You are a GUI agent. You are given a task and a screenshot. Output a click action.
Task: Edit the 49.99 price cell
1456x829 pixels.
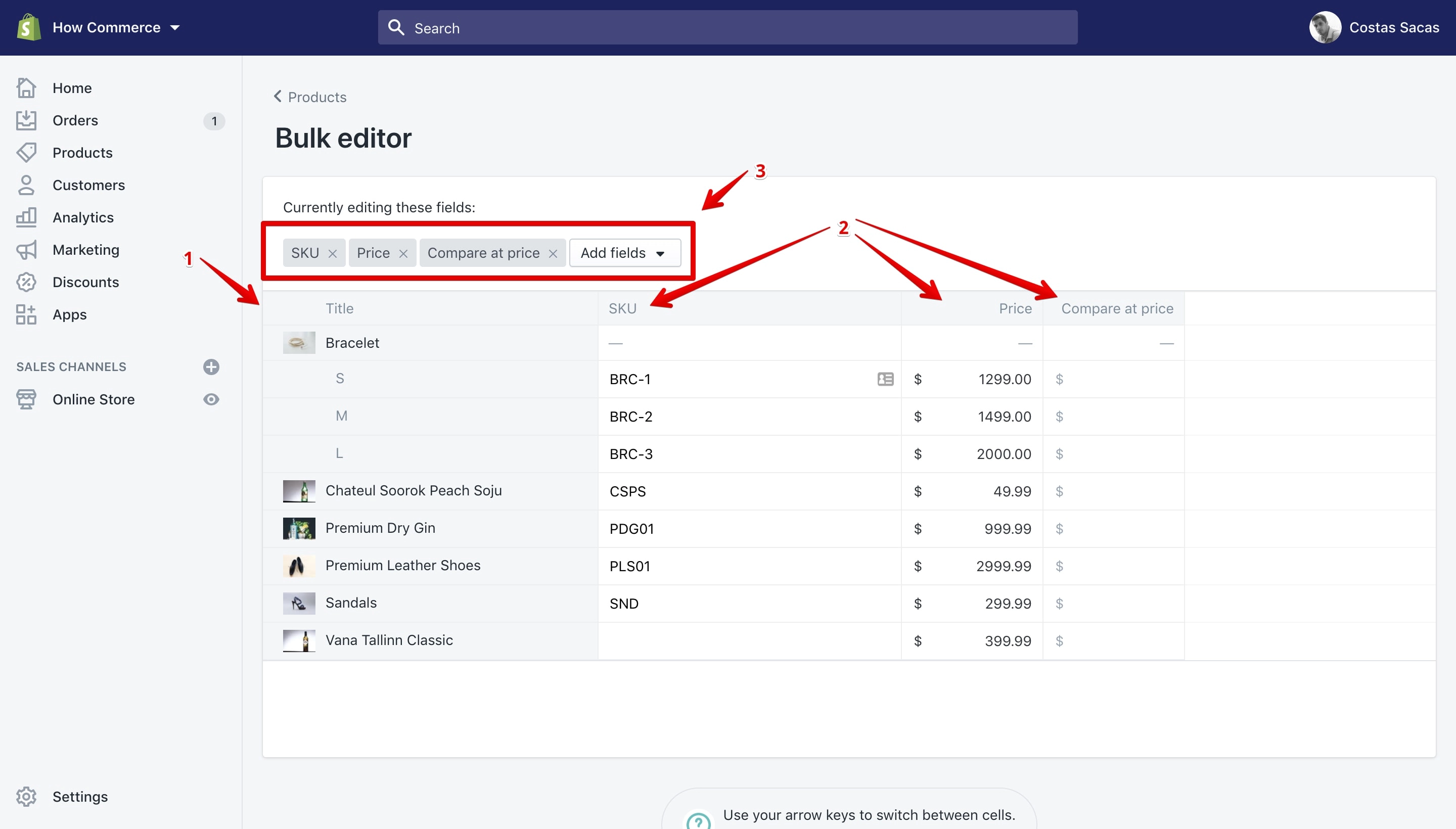972,491
